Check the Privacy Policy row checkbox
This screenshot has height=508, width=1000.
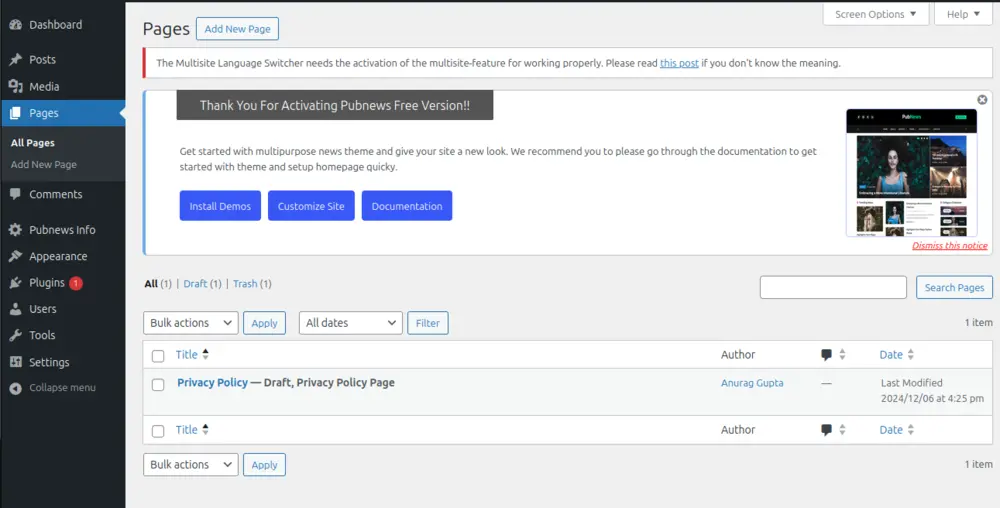(x=158, y=384)
